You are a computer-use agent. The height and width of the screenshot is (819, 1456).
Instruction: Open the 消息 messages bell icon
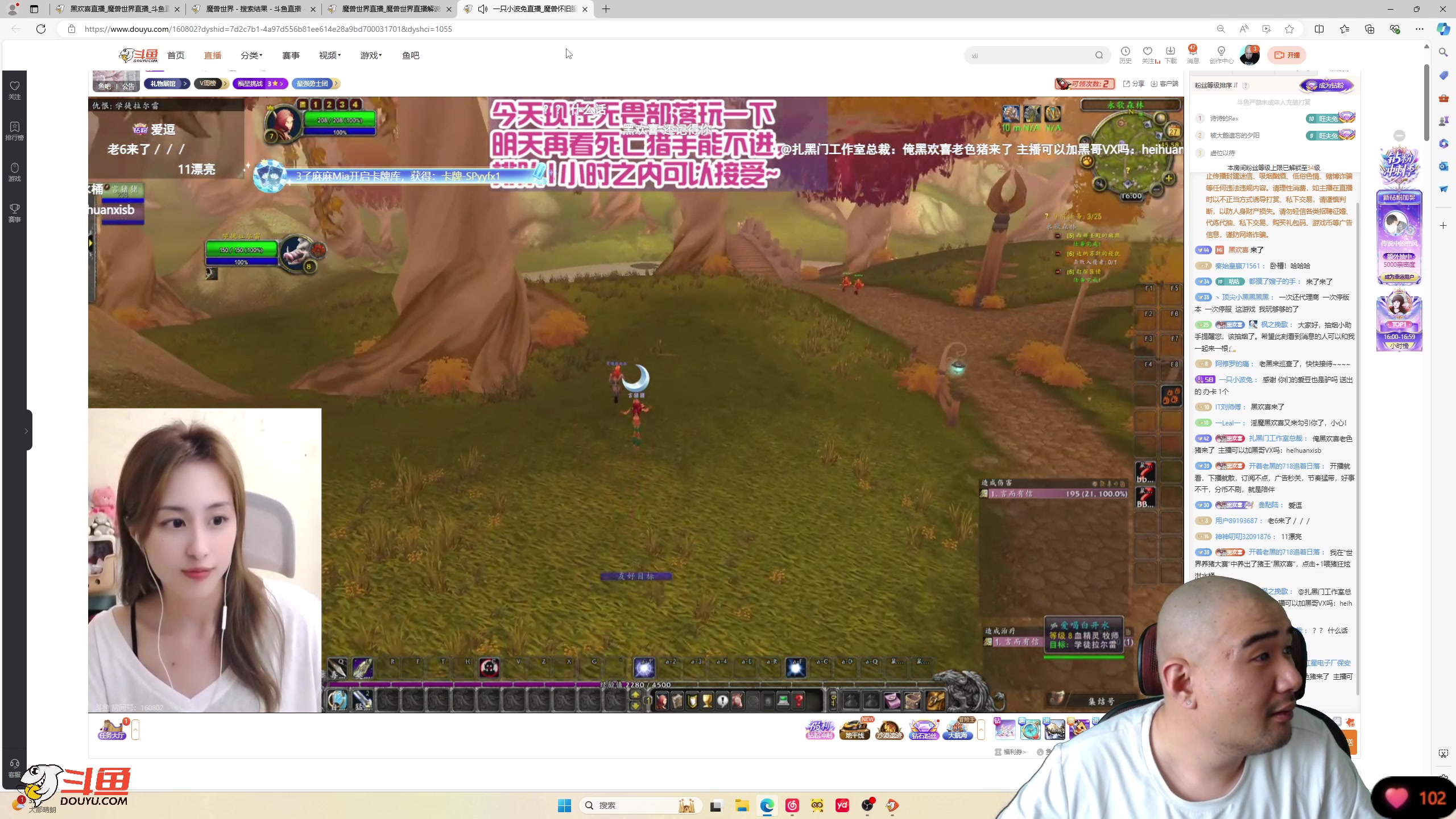coord(1192,52)
